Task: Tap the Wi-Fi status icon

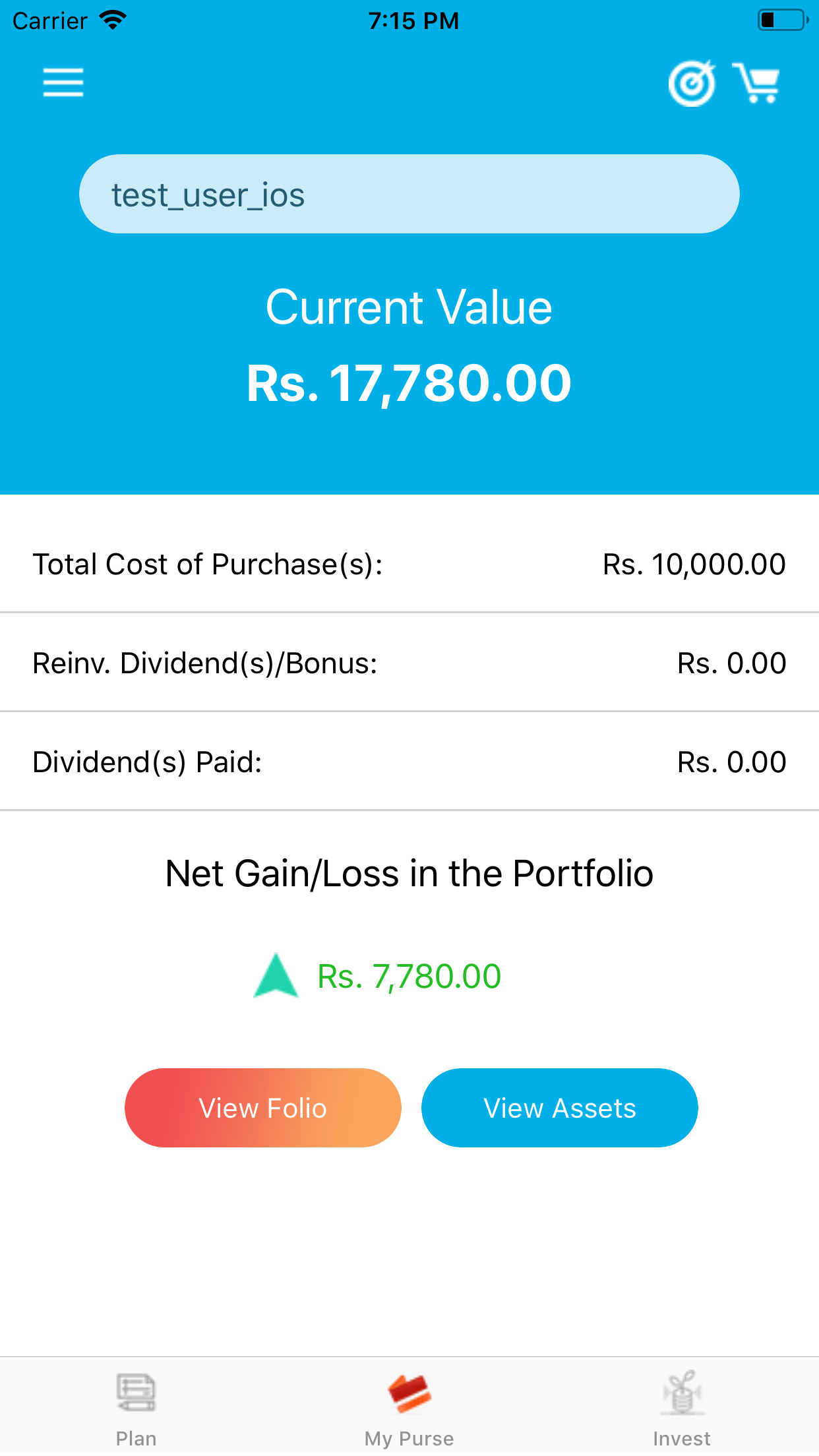Action: [x=113, y=20]
